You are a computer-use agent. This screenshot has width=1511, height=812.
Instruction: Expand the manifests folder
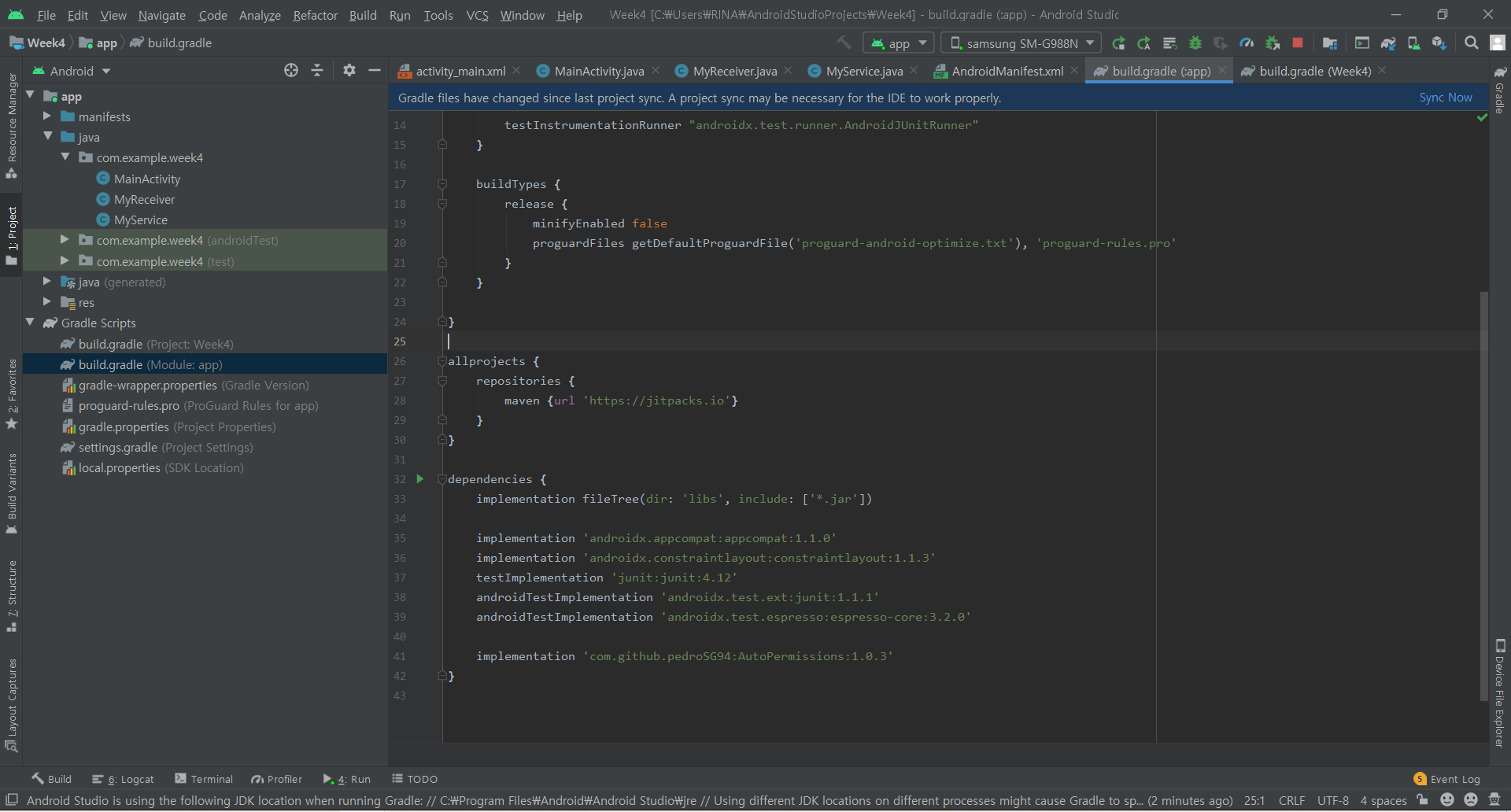pos(47,116)
